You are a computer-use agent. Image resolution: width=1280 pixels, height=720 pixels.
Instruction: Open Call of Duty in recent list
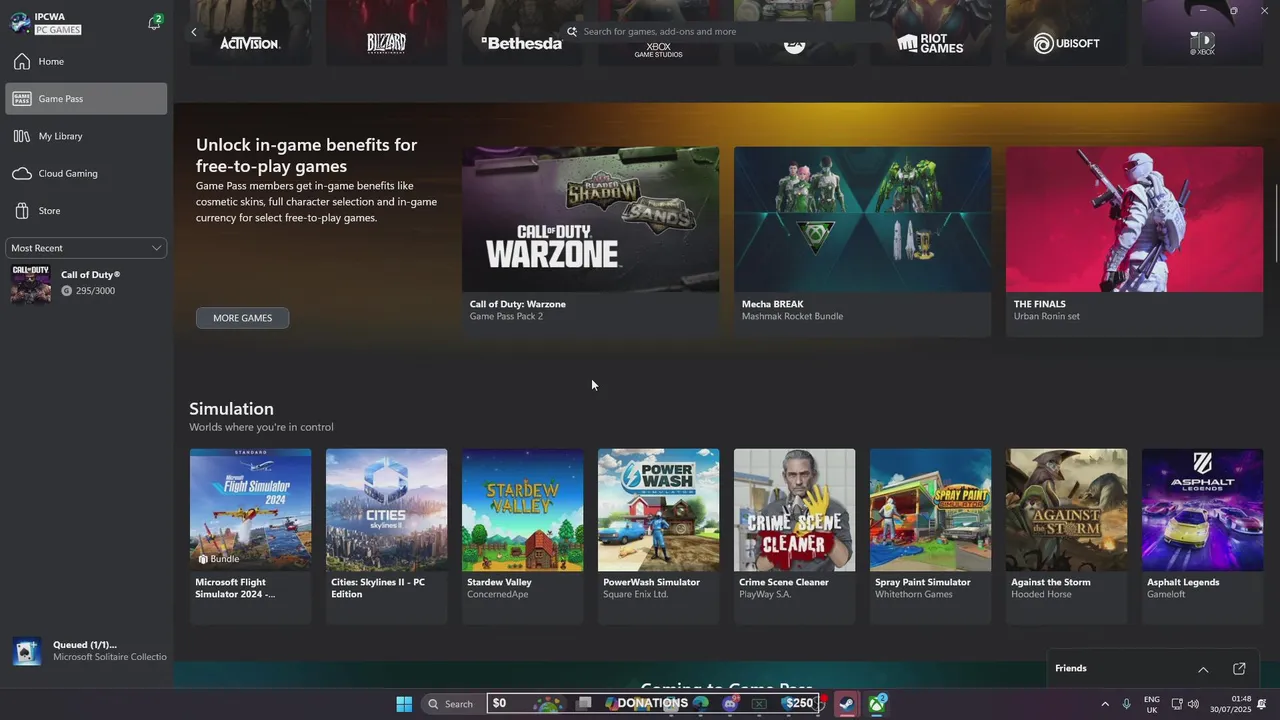[x=86, y=283]
